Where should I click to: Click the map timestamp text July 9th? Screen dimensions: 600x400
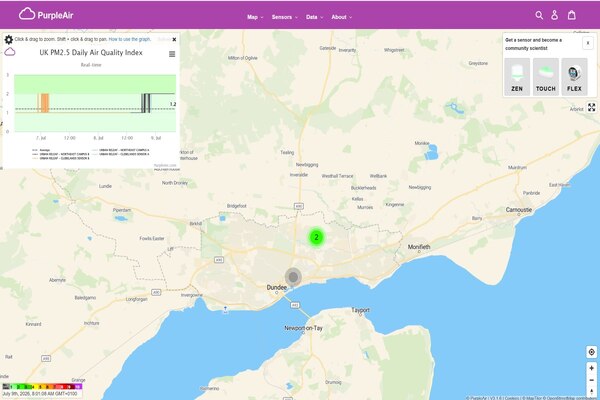coord(40,393)
